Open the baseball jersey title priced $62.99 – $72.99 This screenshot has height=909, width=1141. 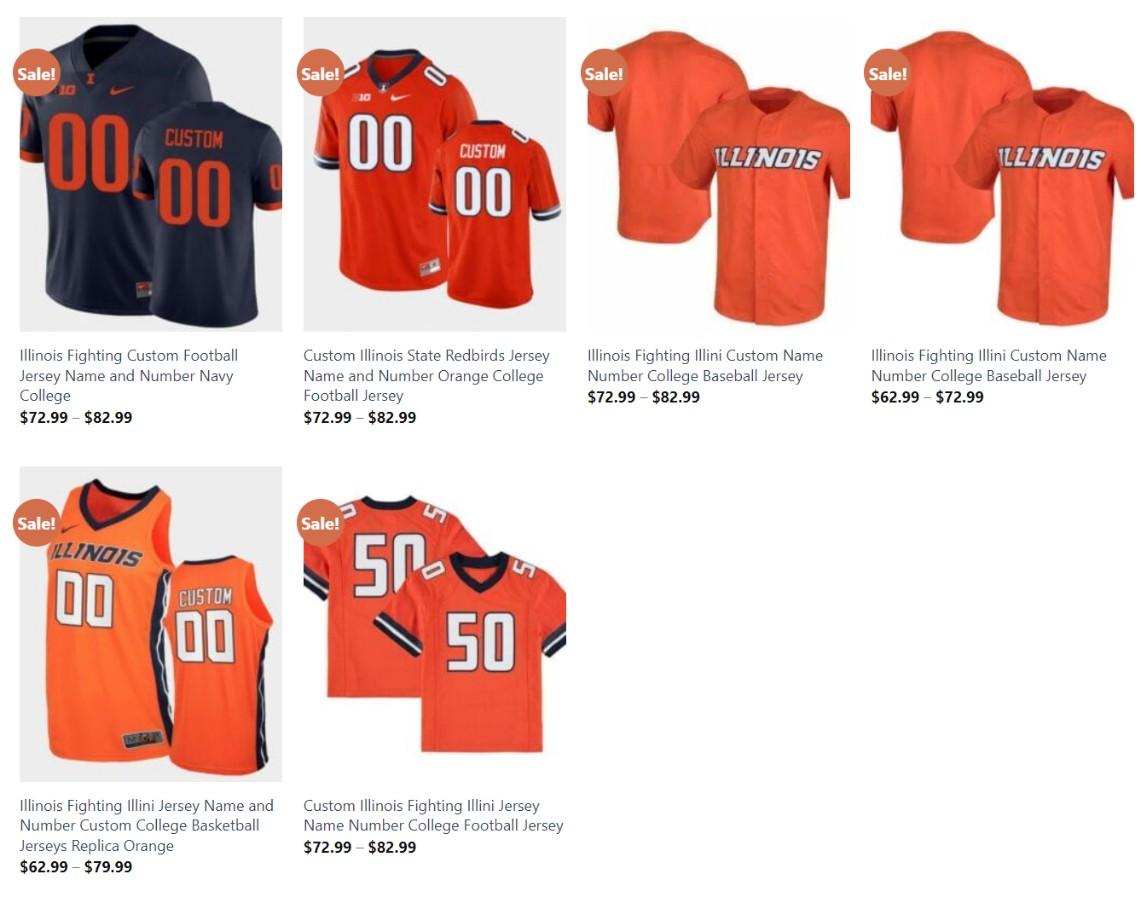(x=989, y=365)
